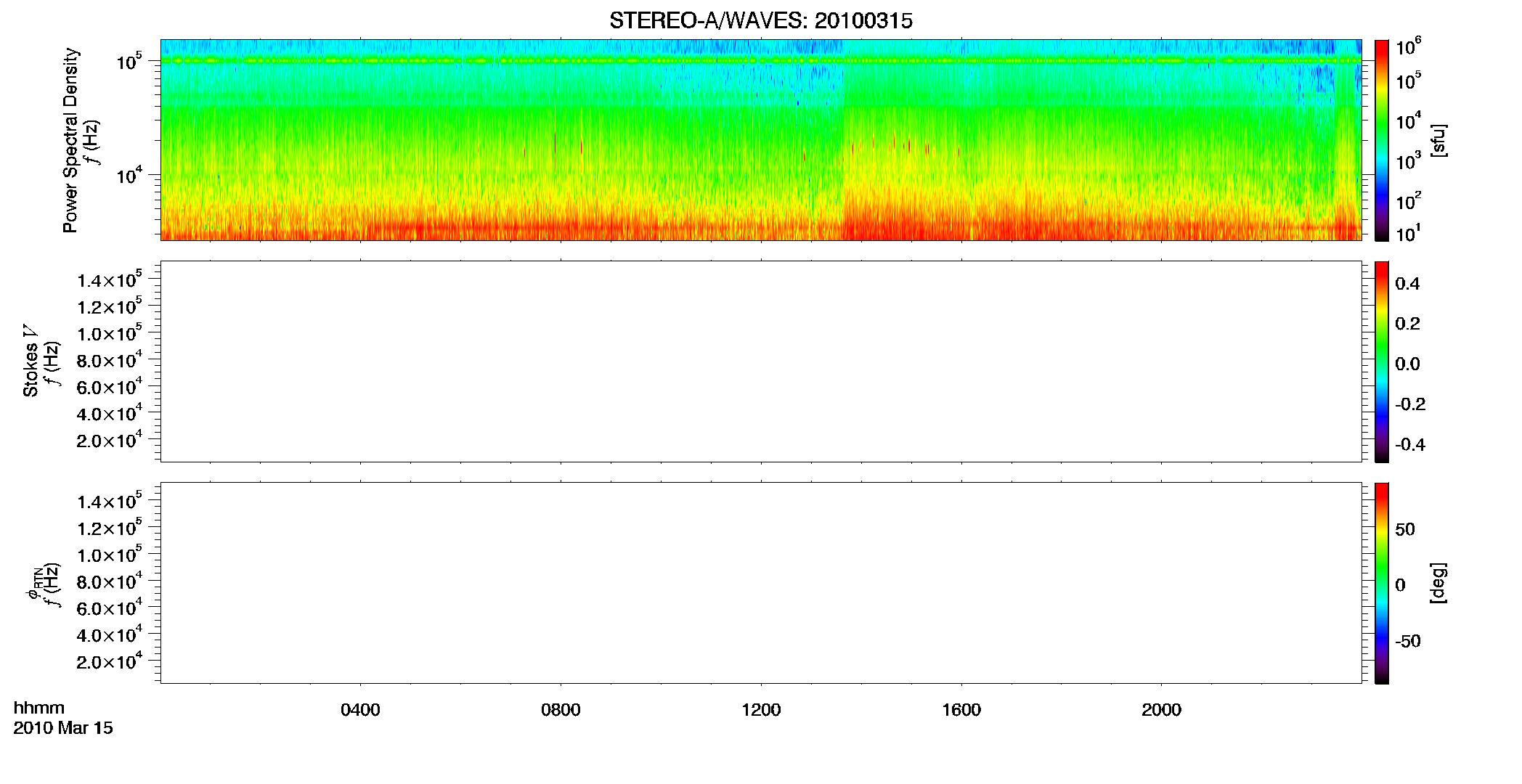Click the hhmm time format label
This screenshot has height=784, width=1522.
pos(39,708)
